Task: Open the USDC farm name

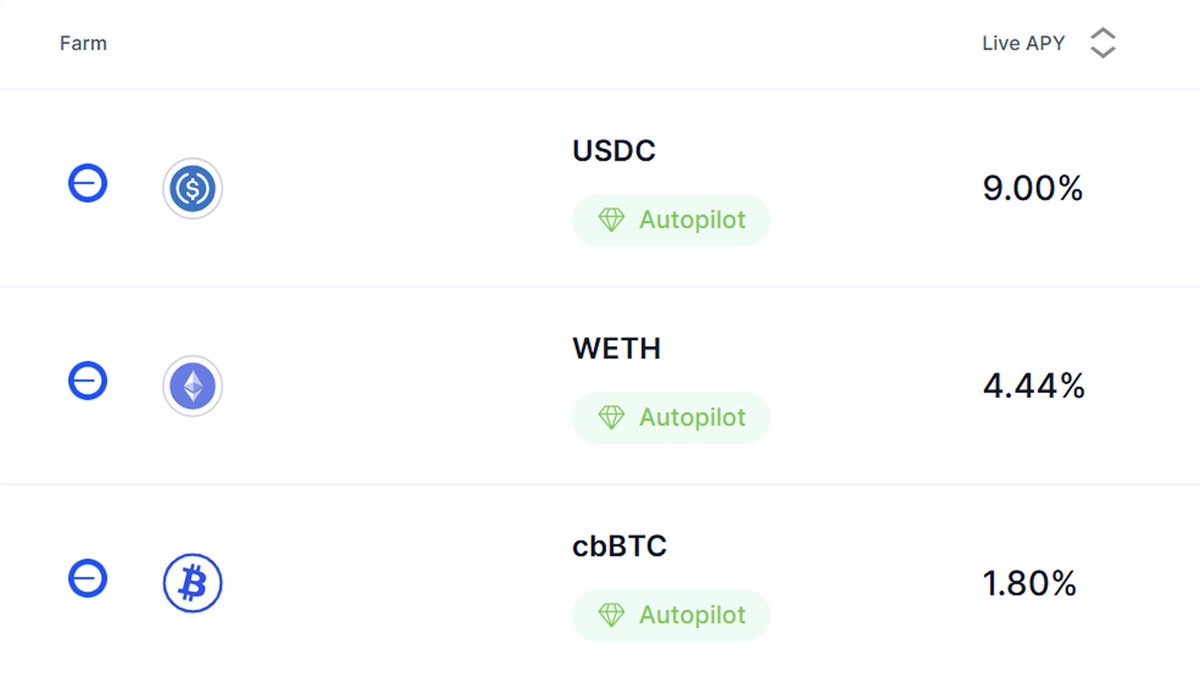Action: [614, 151]
